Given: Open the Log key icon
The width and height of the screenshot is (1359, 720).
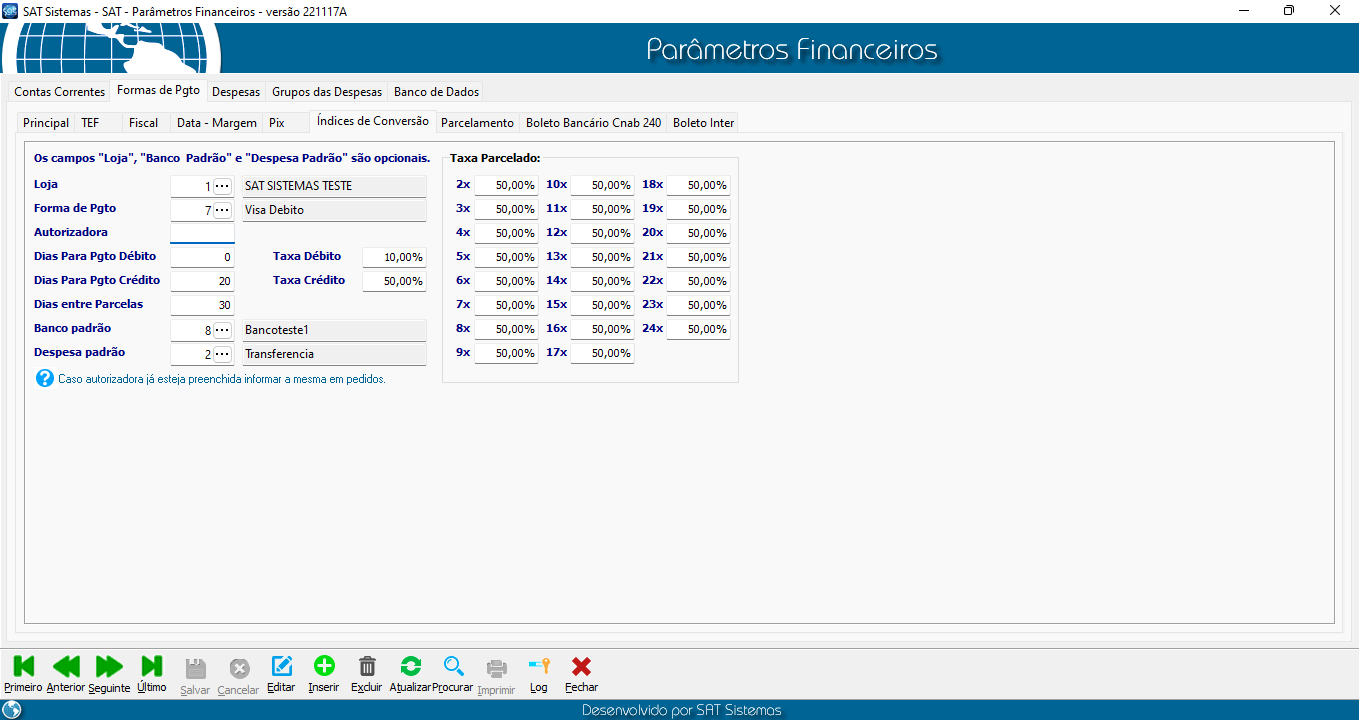Looking at the screenshot, I should pyautogui.click(x=539, y=667).
